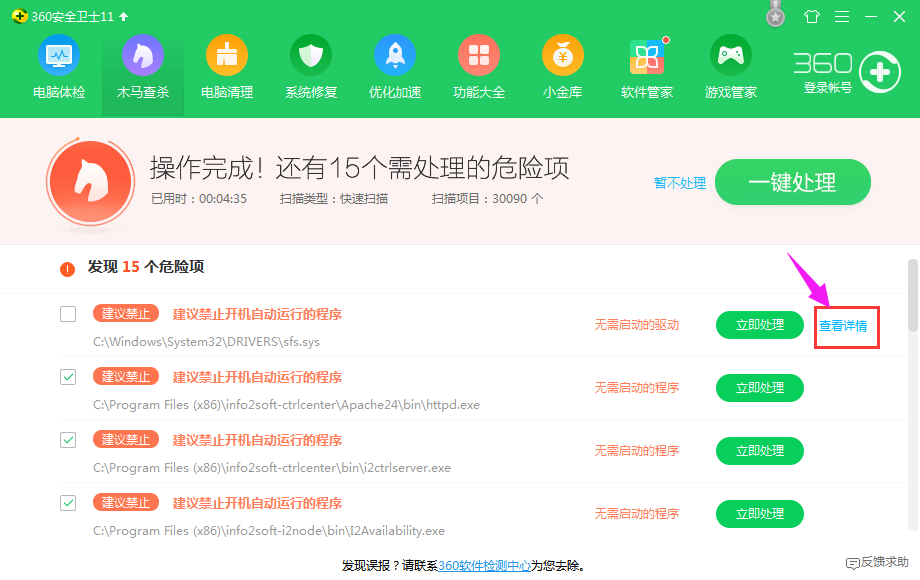The image size is (920, 580).
Task: Click the 建议禁止 tag on sfs.sys row
Action: (126, 313)
